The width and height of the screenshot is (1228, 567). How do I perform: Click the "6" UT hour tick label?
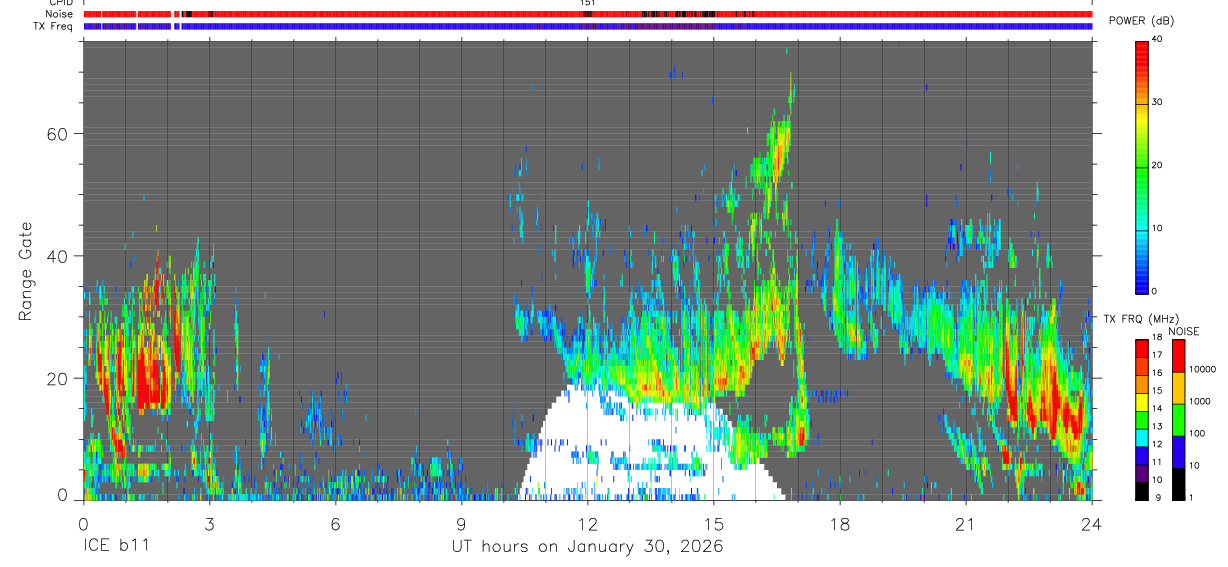point(335,524)
